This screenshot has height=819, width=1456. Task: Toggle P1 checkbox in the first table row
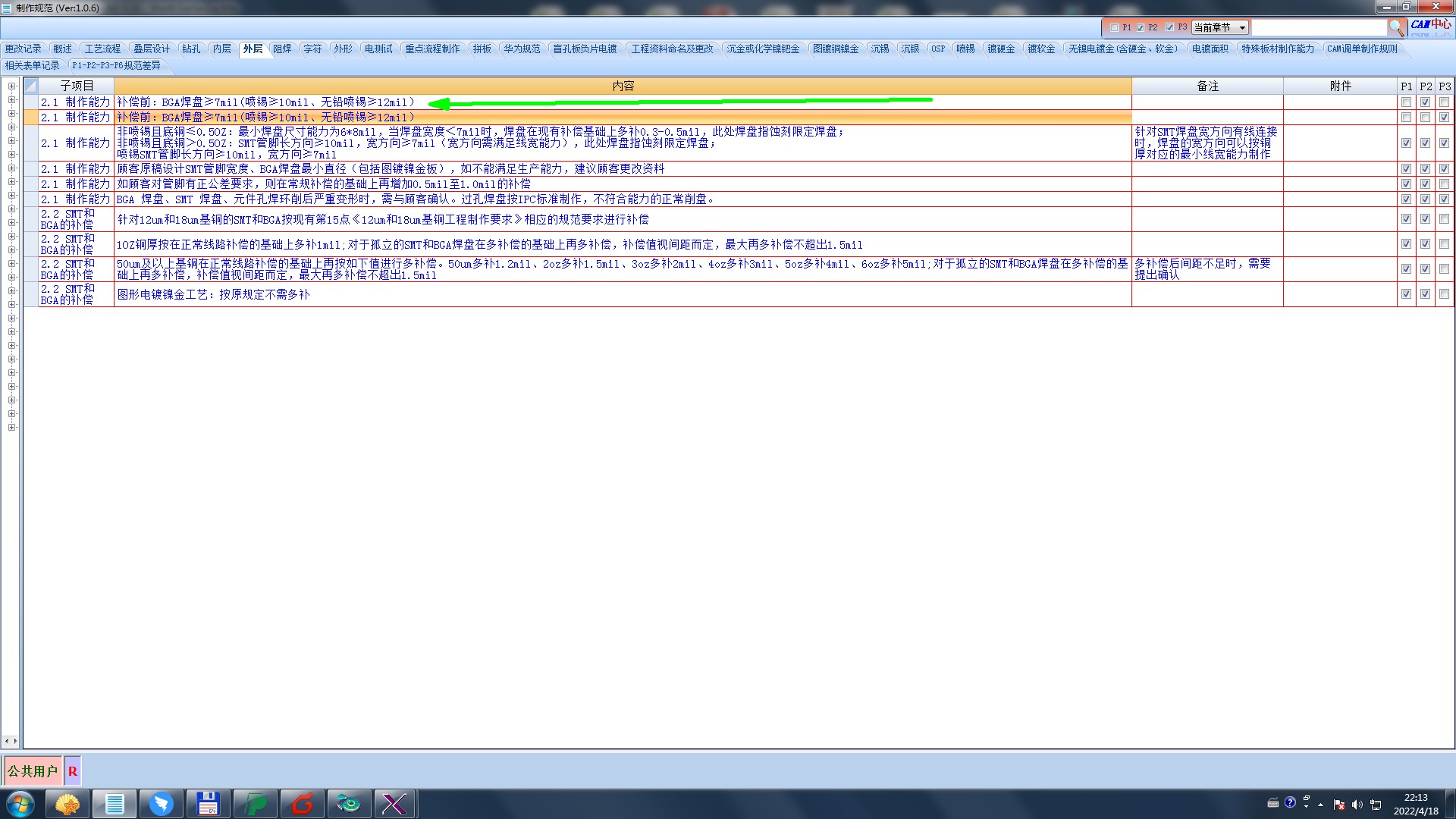(x=1406, y=102)
